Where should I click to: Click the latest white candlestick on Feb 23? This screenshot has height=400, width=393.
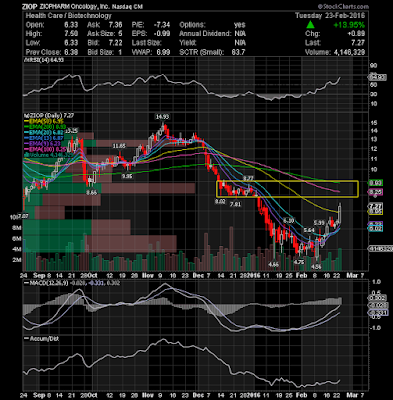(x=340, y=213)
